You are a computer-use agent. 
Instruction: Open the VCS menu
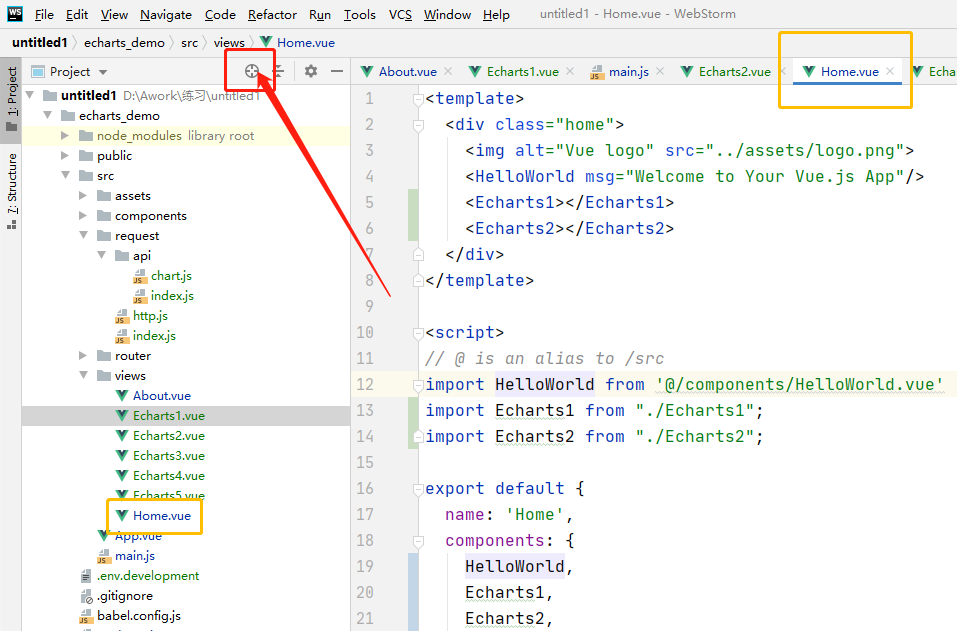pyautogui.click(x=400, y=15)
